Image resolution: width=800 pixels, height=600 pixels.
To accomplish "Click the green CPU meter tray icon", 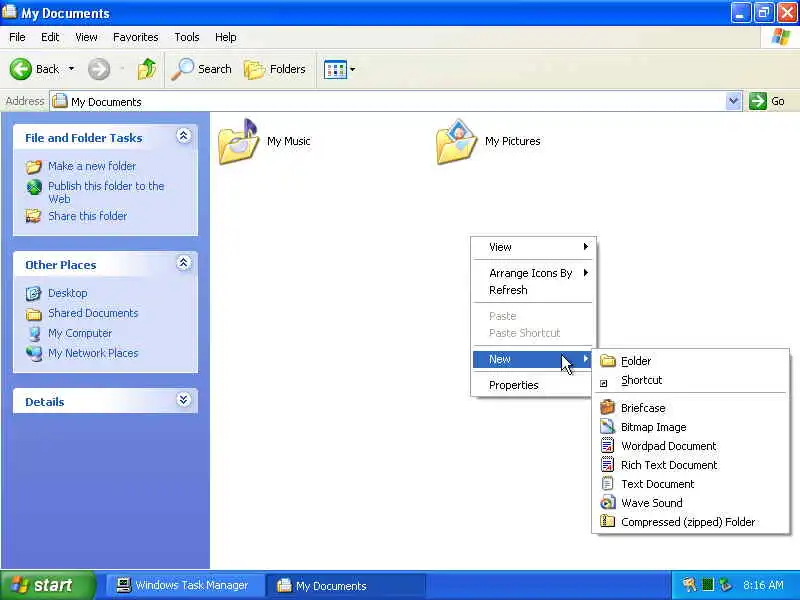I will pos(708,585).
